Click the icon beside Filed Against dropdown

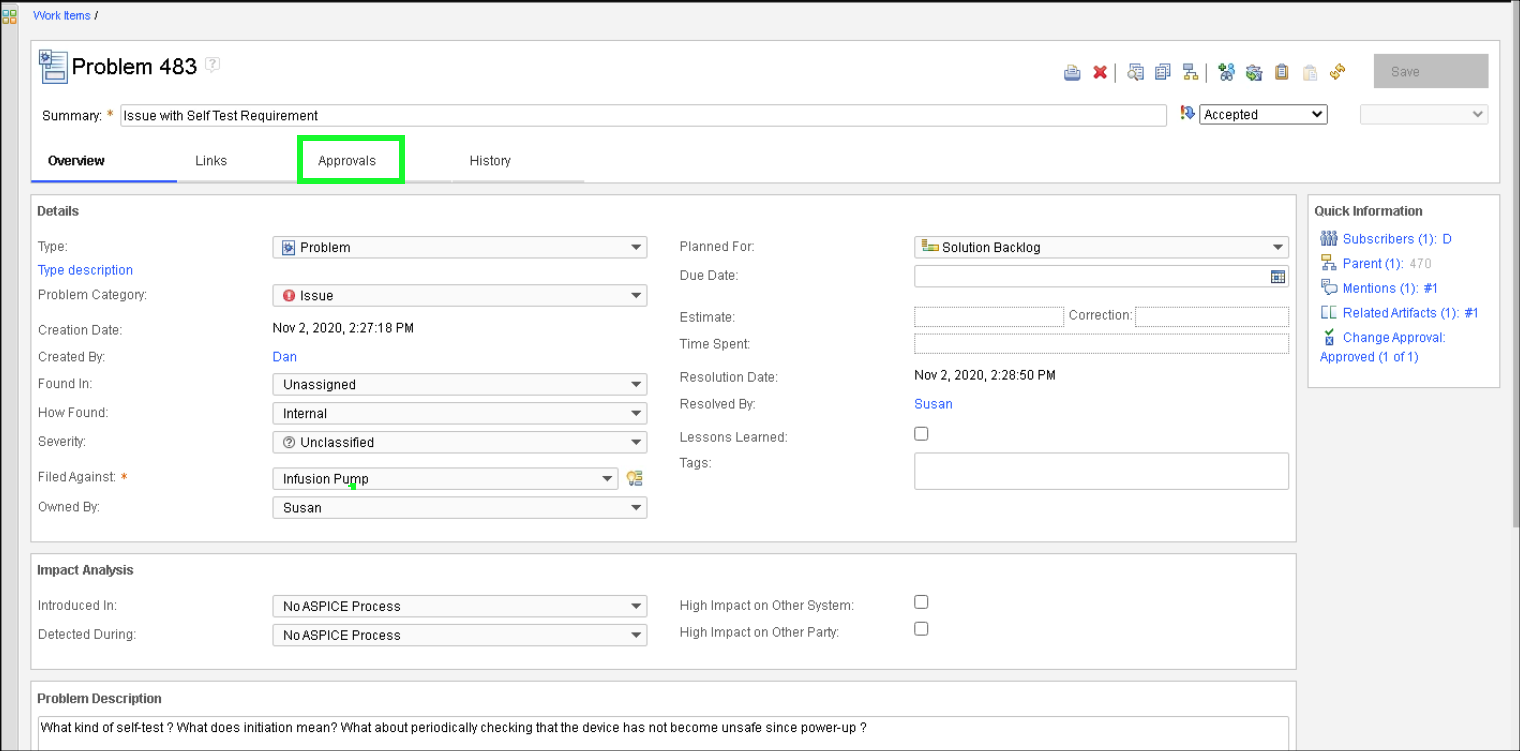[634, 479]
